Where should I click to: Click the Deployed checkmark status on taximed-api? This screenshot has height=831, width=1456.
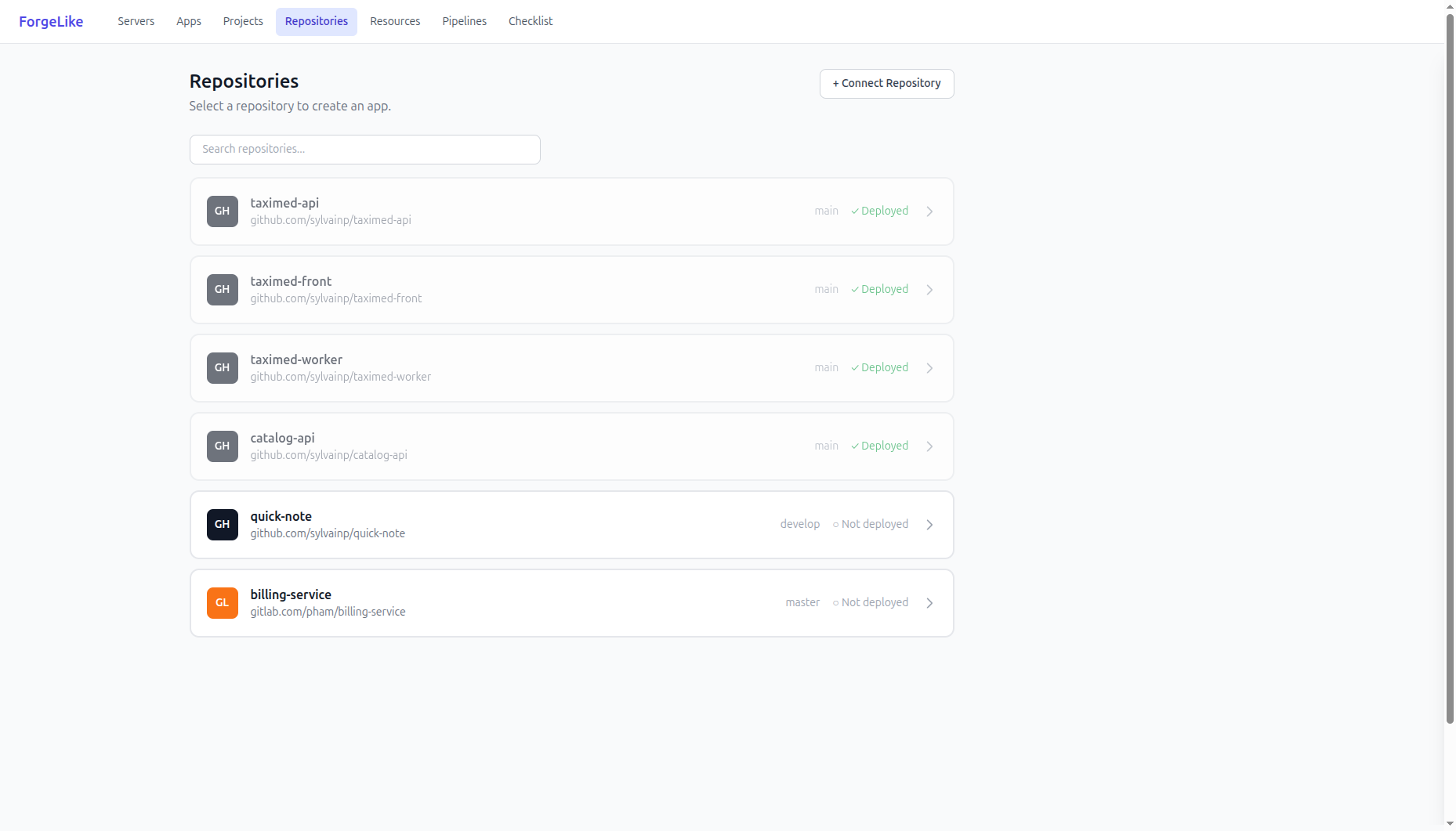point(879,211)
